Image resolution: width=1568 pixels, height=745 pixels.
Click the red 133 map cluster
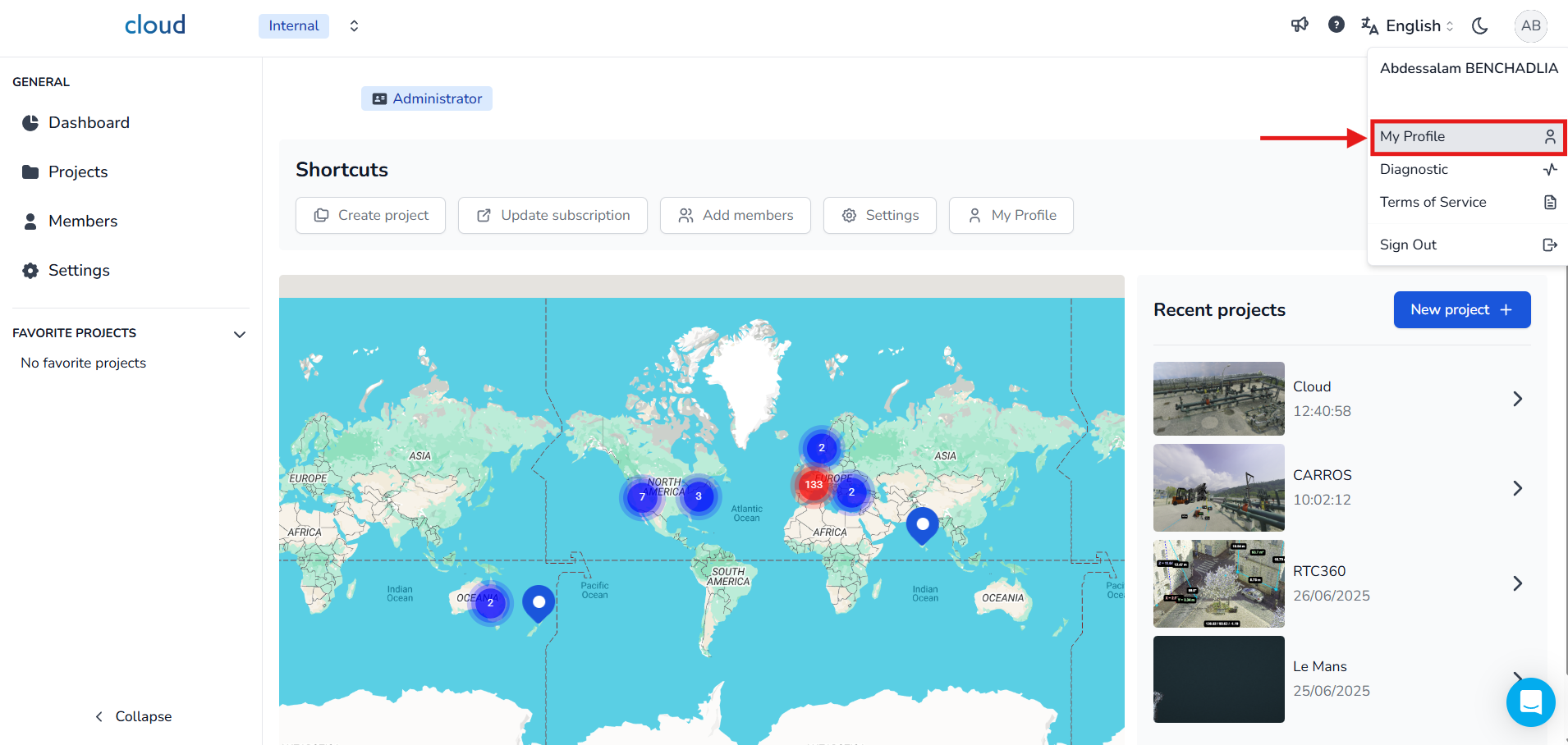coord(814,484)
